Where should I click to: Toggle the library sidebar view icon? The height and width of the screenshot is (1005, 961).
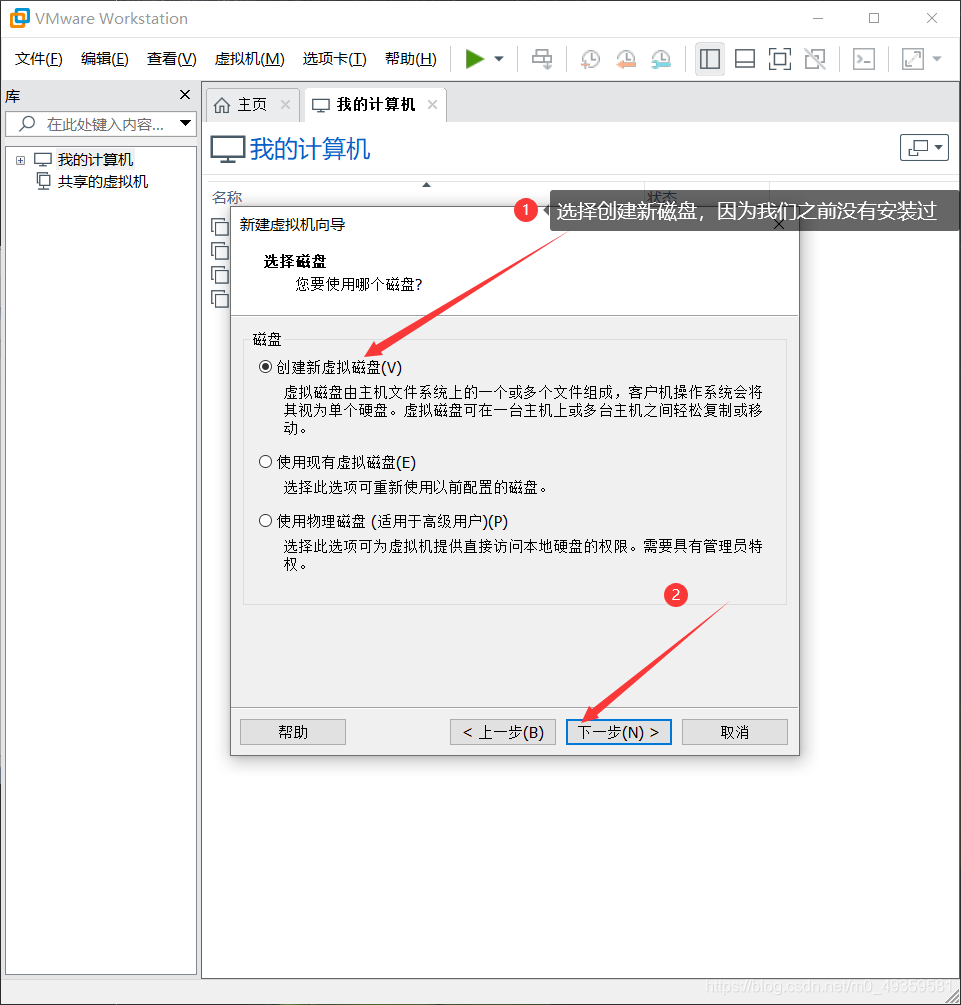(x=710, y=59)
